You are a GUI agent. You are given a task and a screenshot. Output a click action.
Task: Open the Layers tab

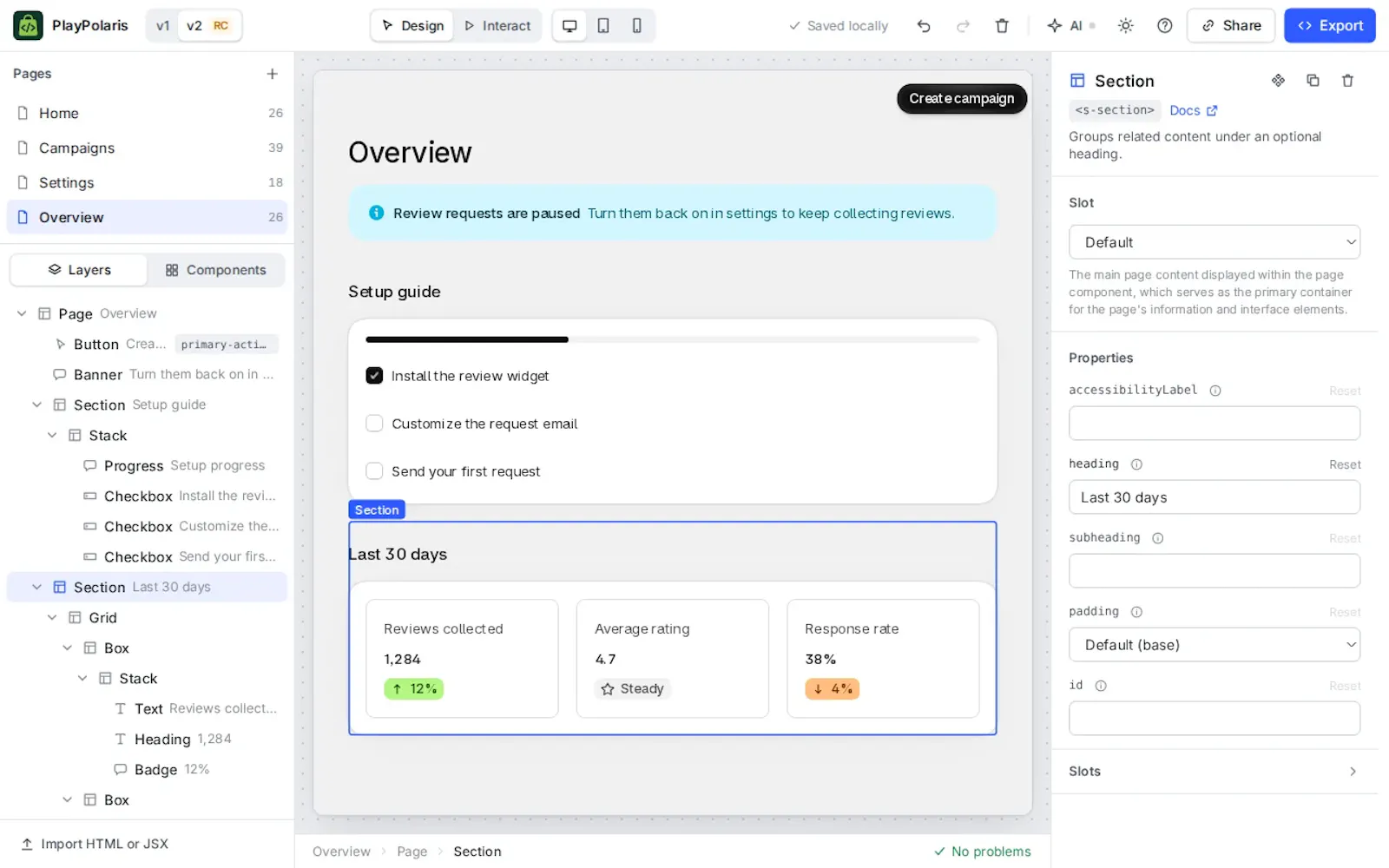click(79, 270)
